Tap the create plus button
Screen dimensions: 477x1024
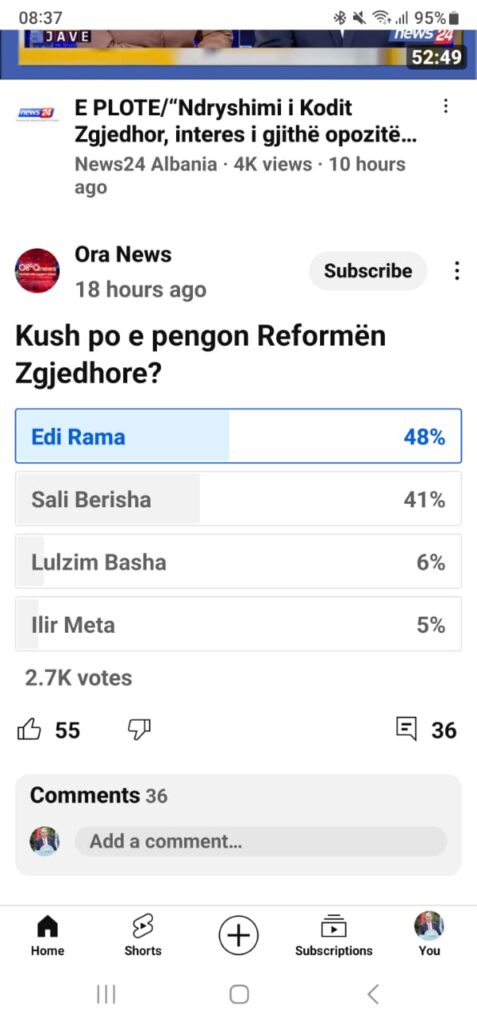pos(238,936)
